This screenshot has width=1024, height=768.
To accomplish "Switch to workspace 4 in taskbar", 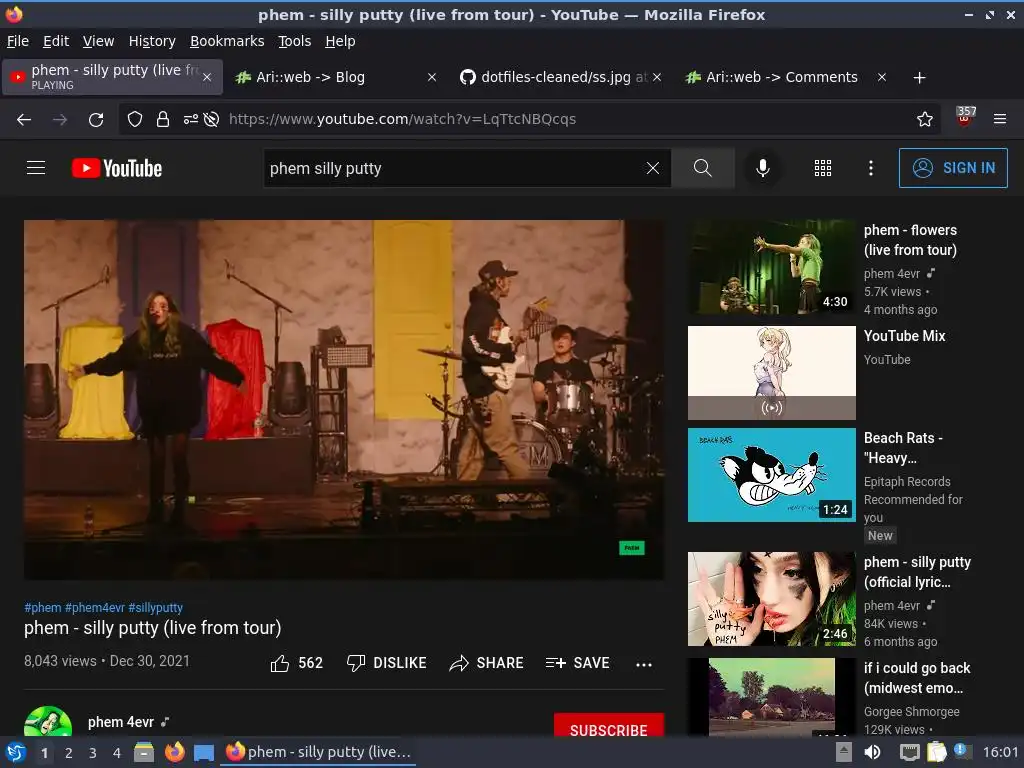I will [117, 753].
